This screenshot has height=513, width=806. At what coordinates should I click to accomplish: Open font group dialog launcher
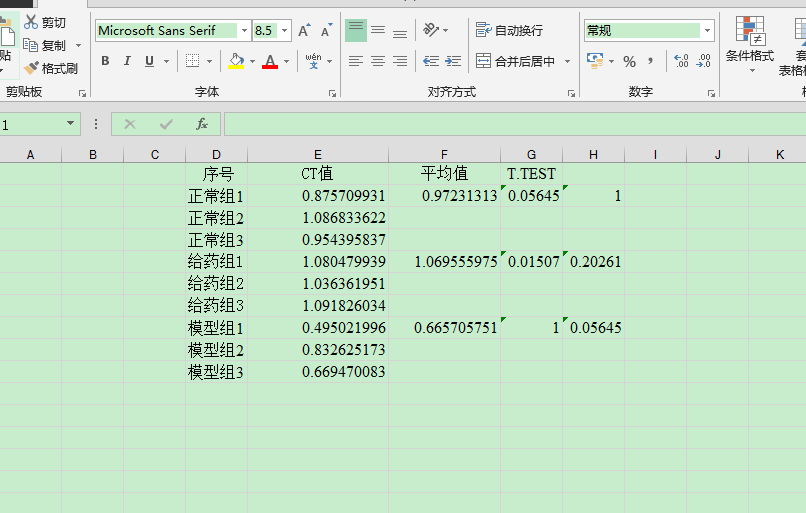332,94
